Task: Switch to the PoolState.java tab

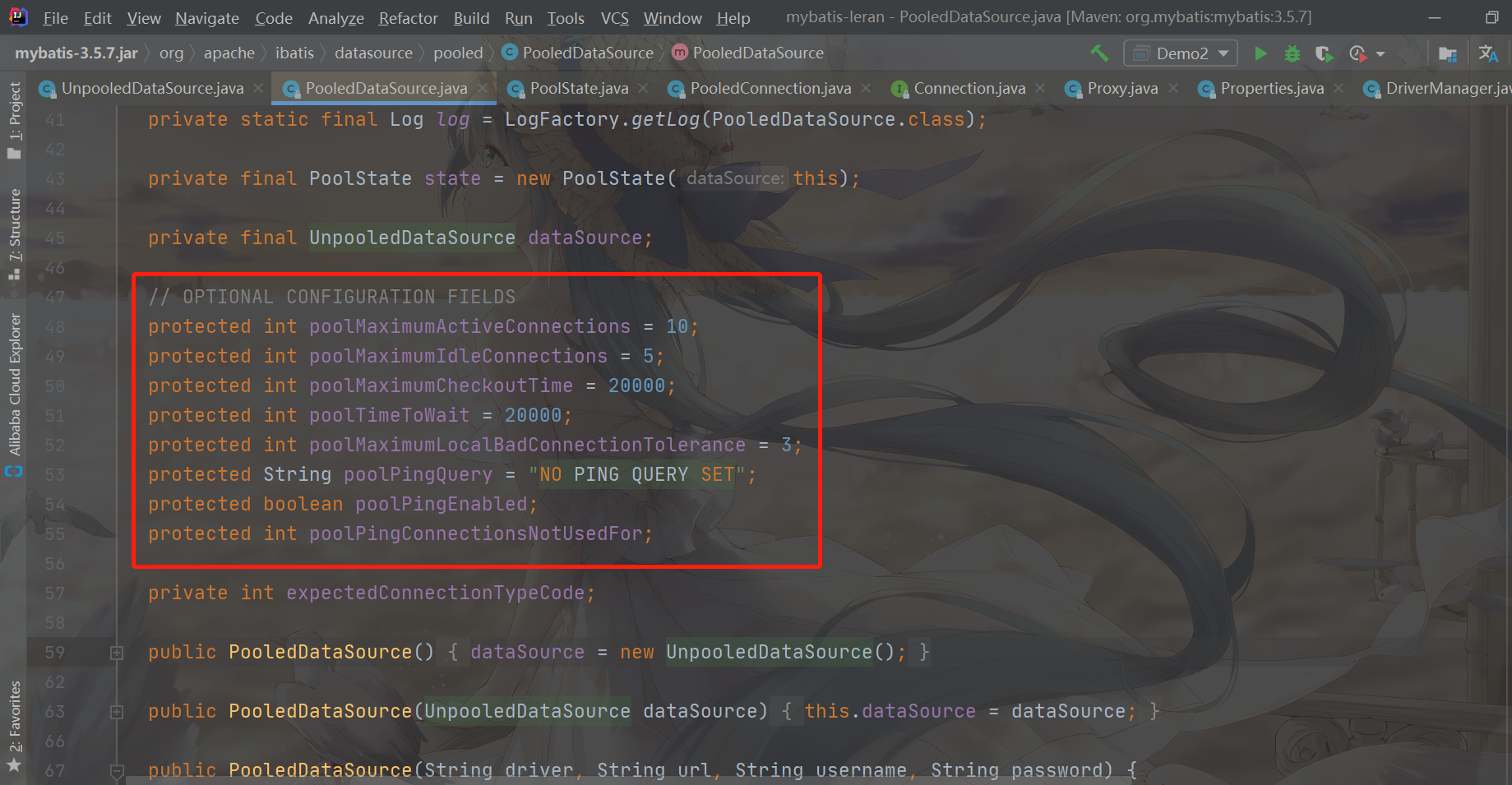Action: (579, 88)
